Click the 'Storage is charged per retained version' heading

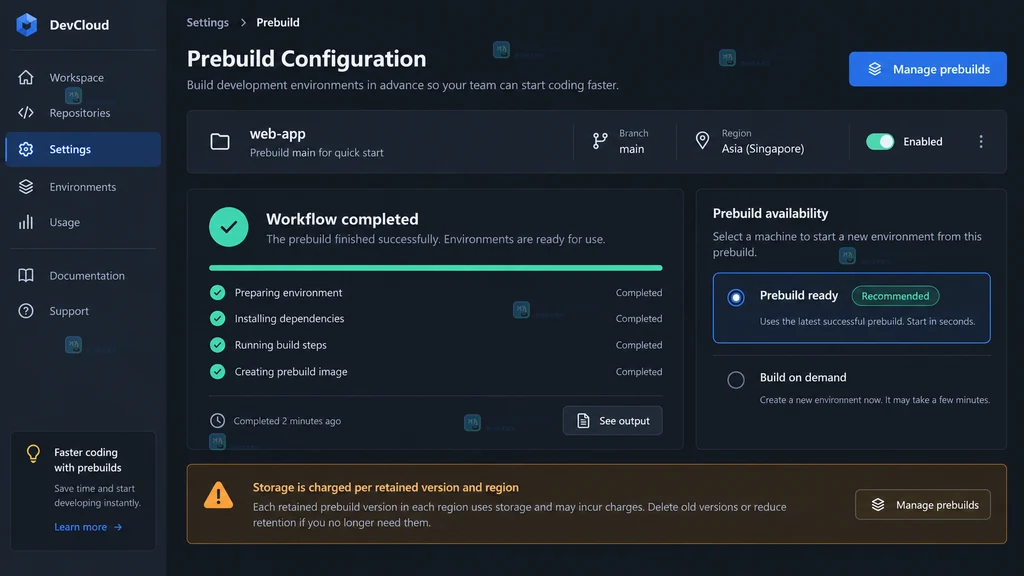coord(386,487)
